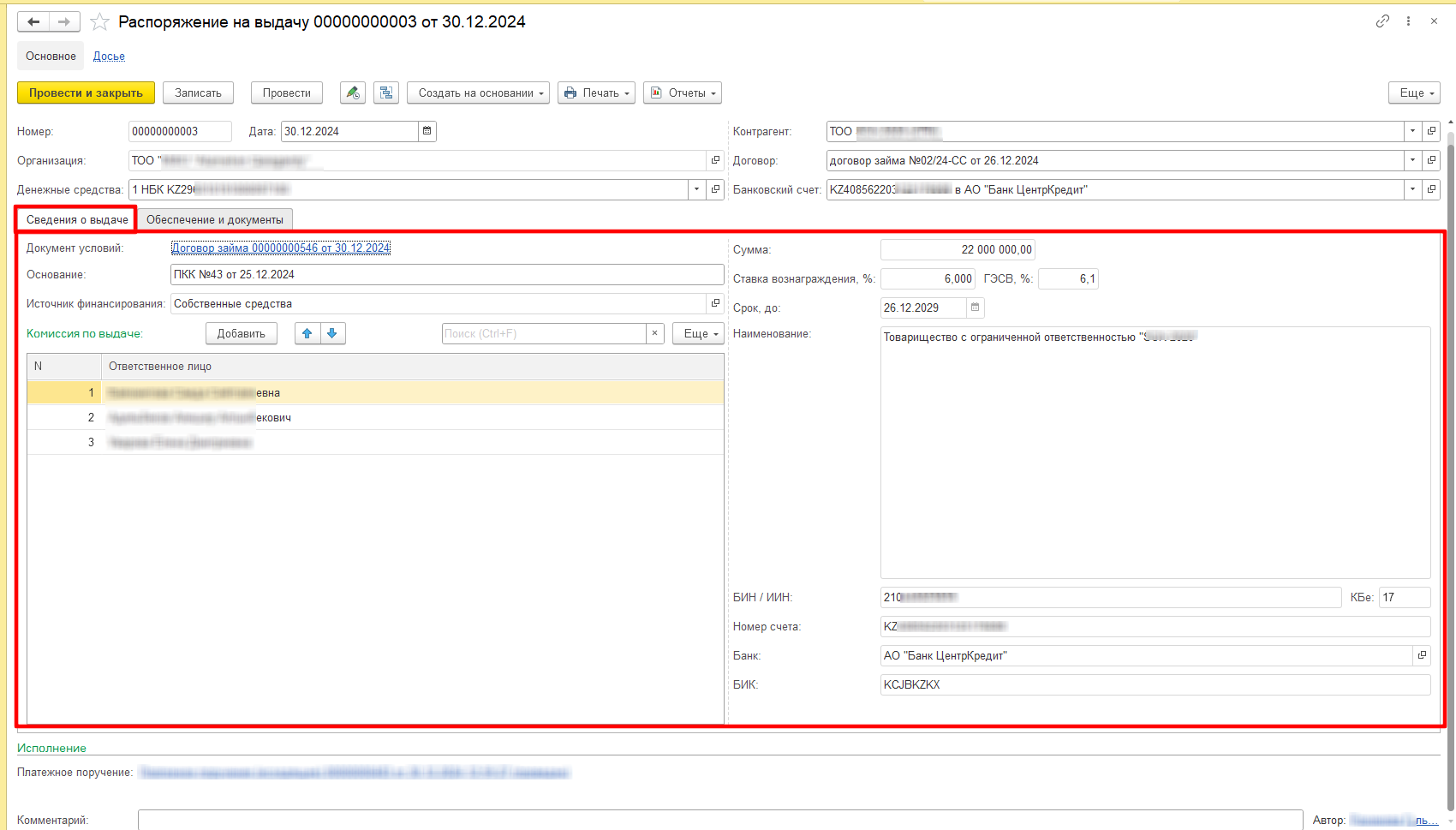Expand the Денежные средства dropdown arrow
The width and height of the screenshot is (1456, 830).
pos(696,189)
